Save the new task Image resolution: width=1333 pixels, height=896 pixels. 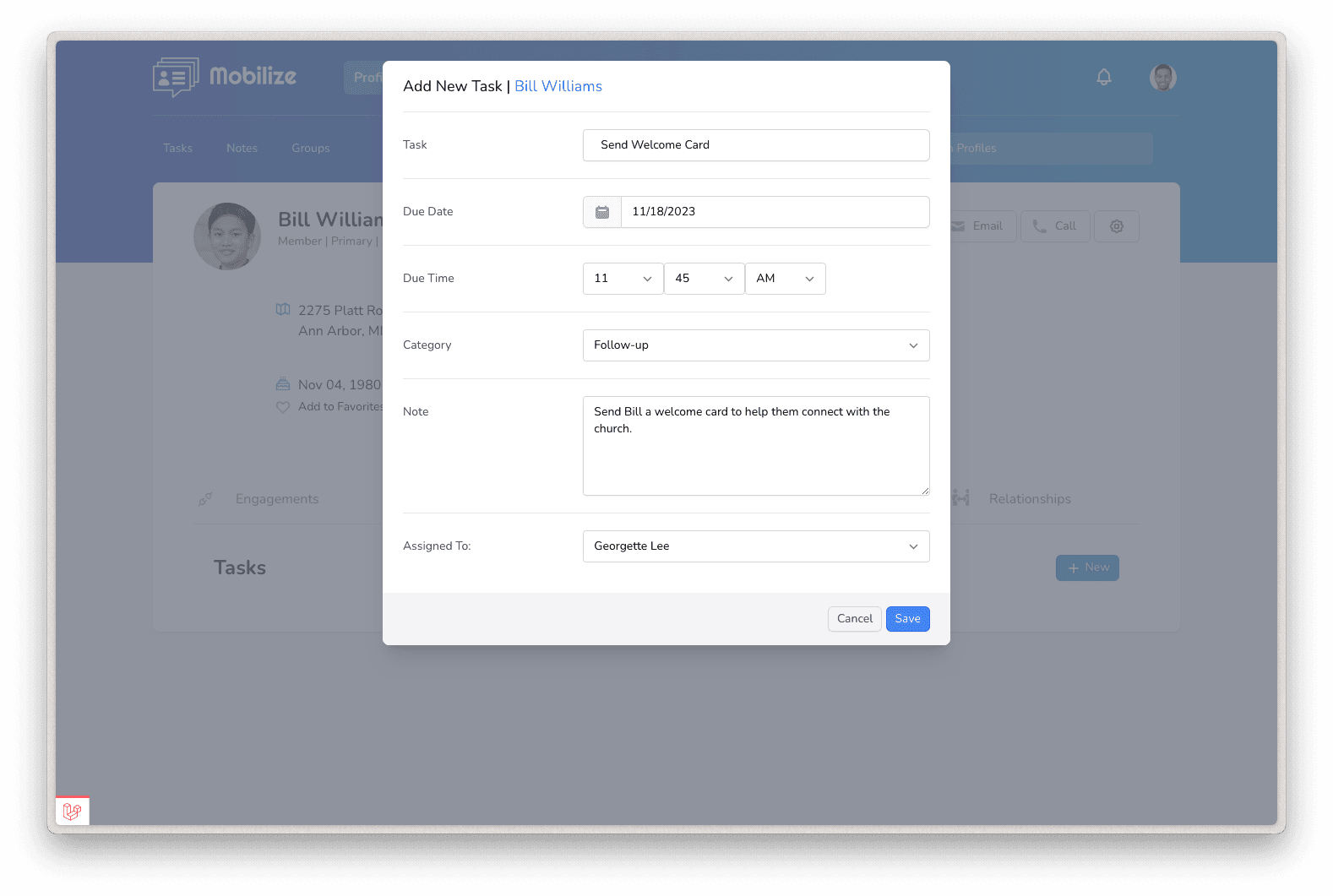pos(907,619)
